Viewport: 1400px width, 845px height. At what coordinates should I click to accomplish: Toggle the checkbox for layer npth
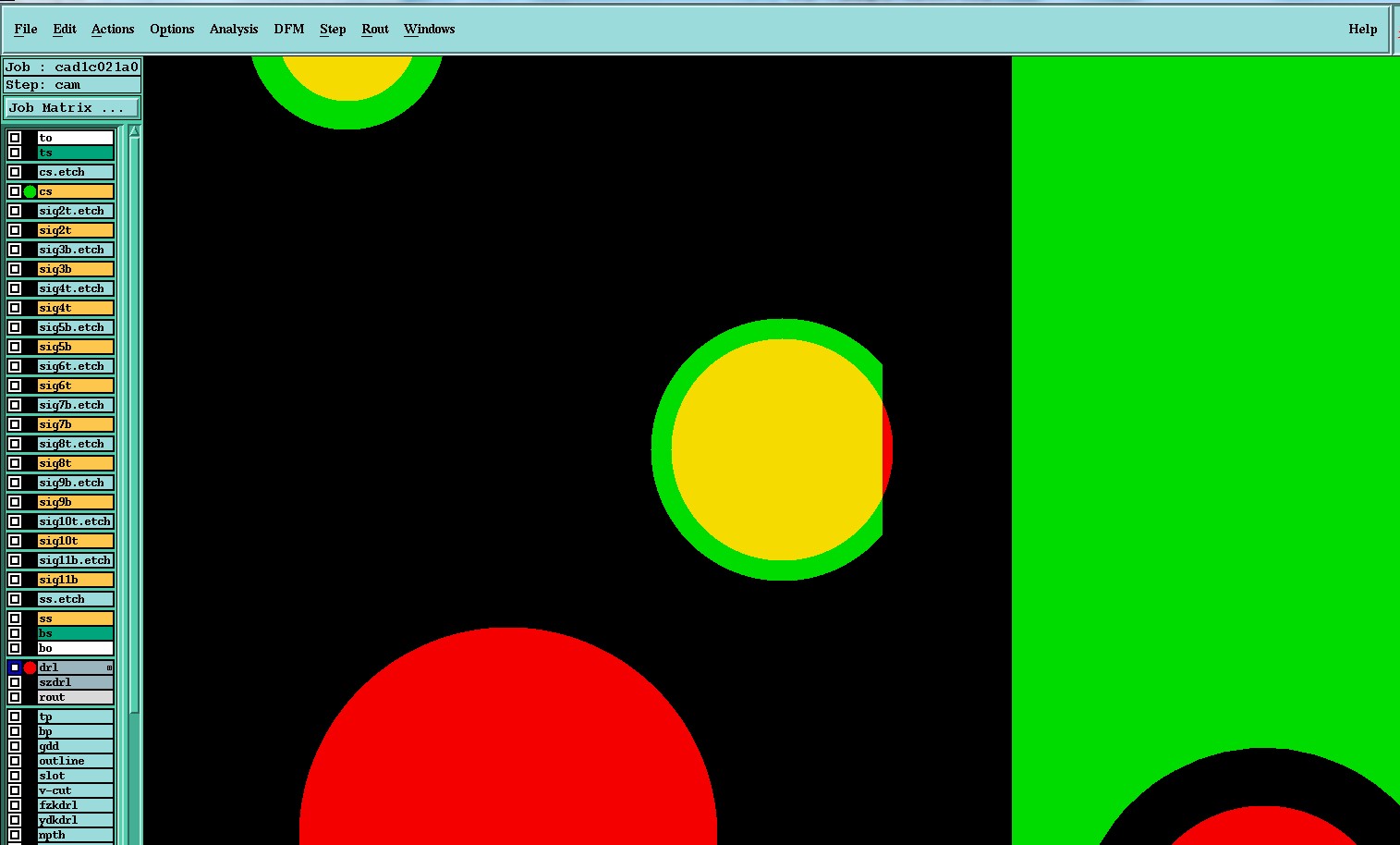click(x=15, y=835)
